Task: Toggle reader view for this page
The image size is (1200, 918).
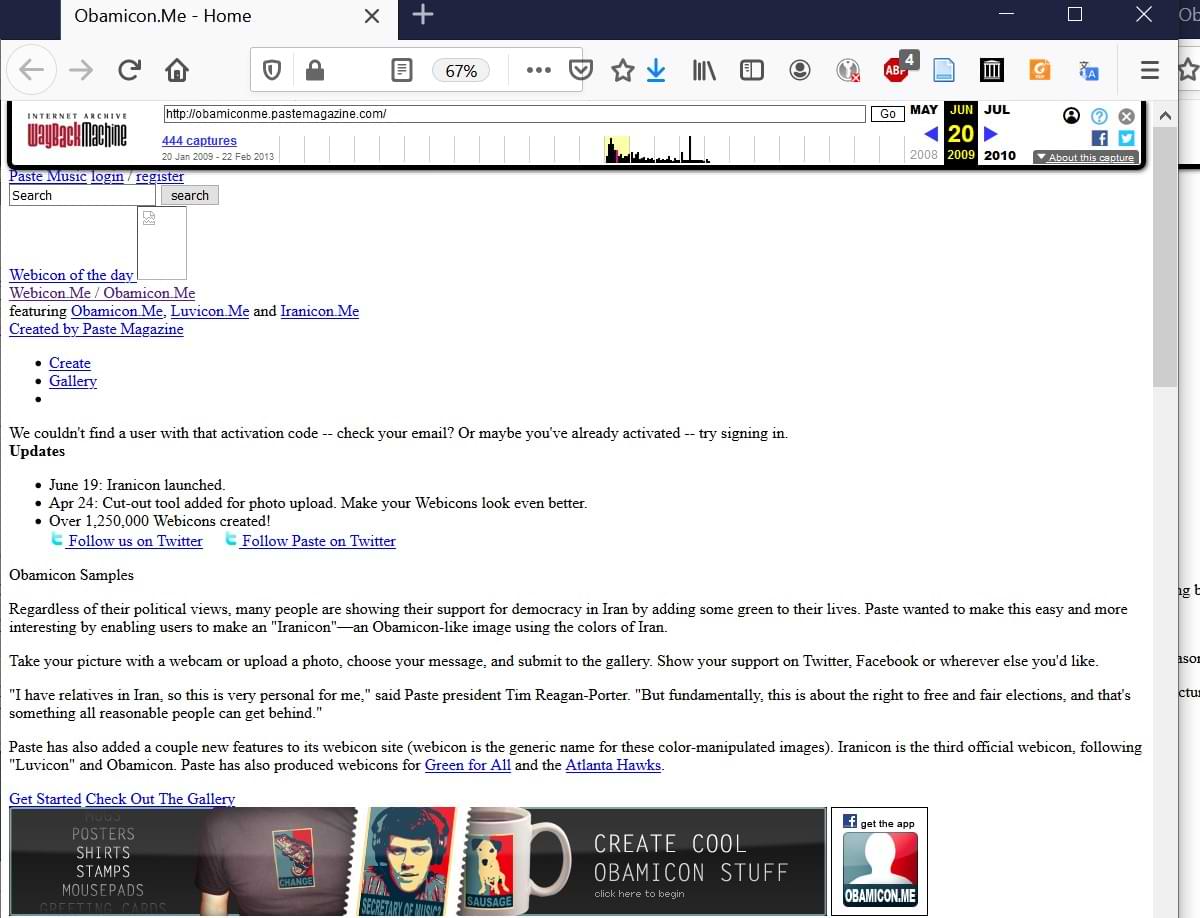Action: point(401,70)
